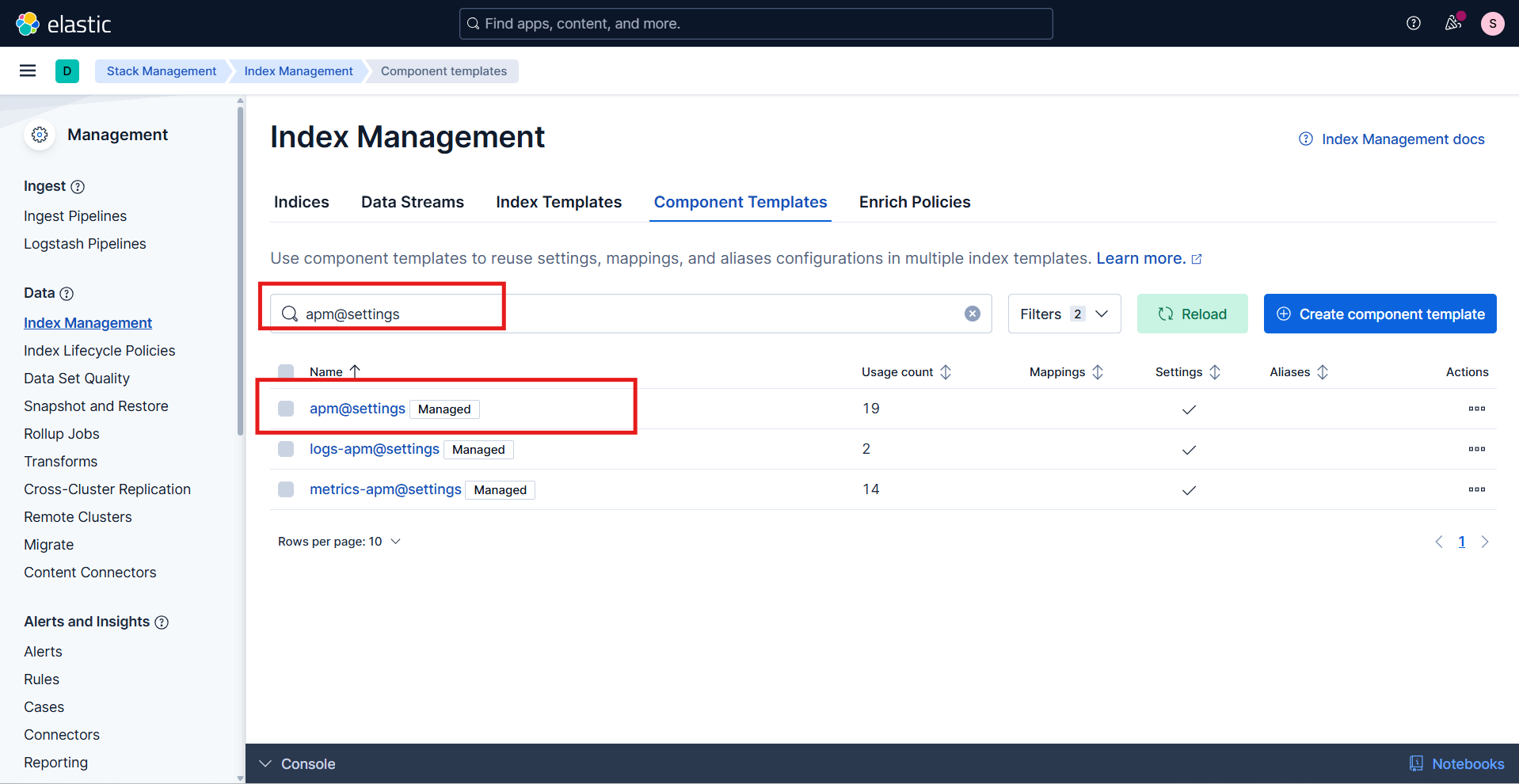
Task: Click the Management gear icon in the sidebar
Action: 39,135
